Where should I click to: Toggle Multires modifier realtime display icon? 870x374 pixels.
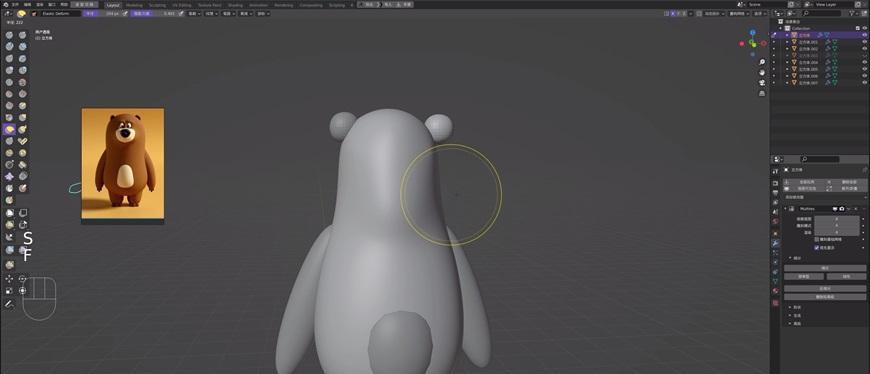coord(834,209)
